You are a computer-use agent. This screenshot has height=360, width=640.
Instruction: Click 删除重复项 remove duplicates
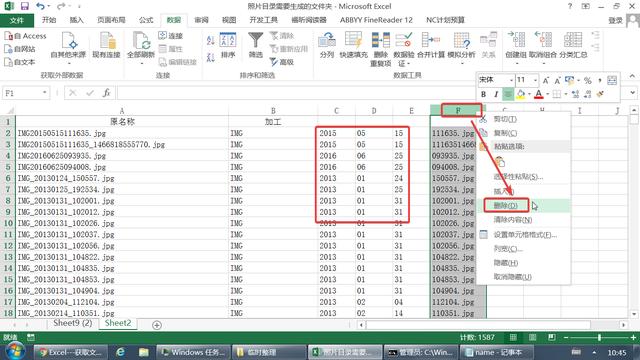[x=380, y=49]
